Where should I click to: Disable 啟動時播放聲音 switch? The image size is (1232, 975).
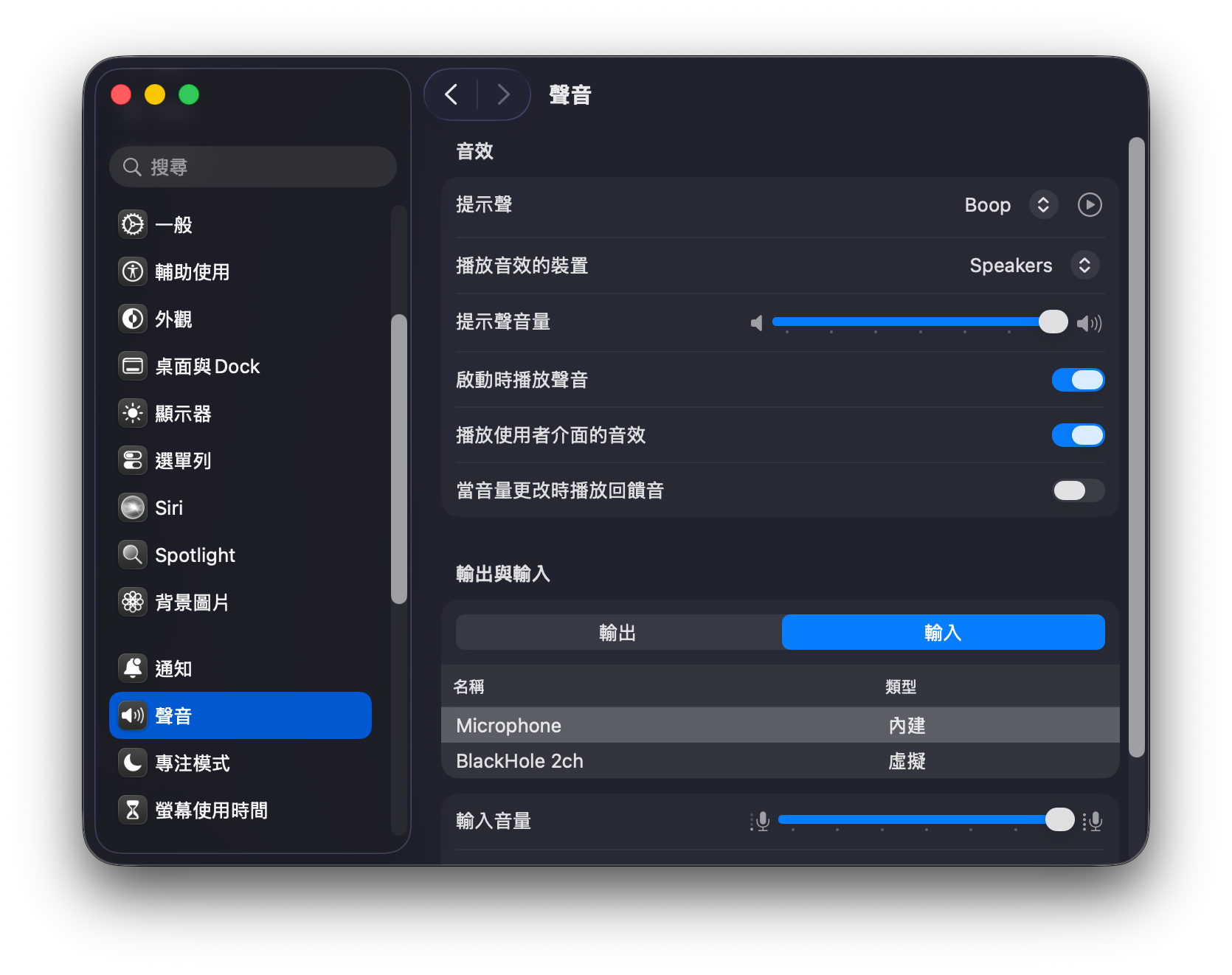coord(1078,380)
